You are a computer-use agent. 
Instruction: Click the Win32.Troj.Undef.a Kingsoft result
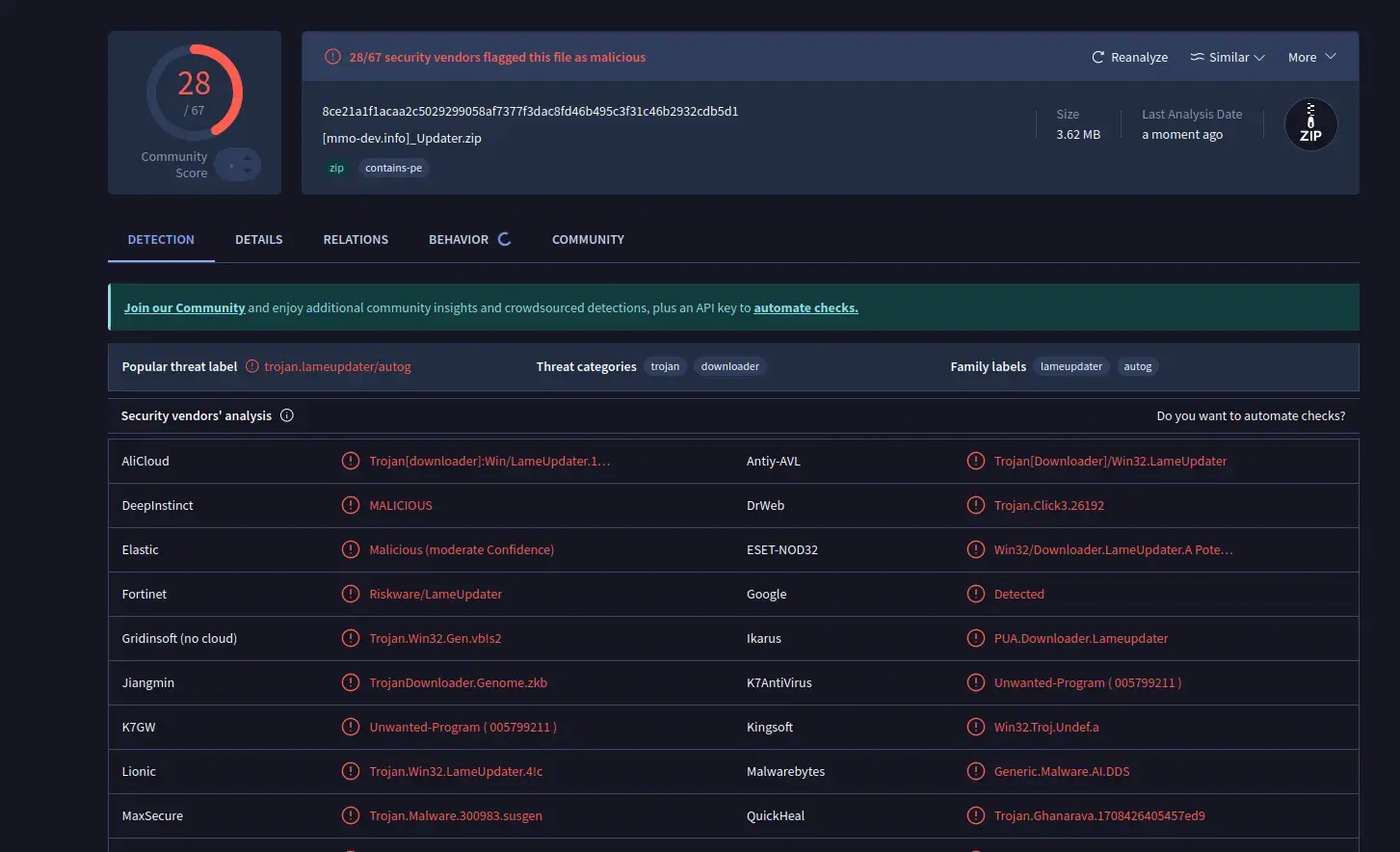click(x=1046, y=727)
